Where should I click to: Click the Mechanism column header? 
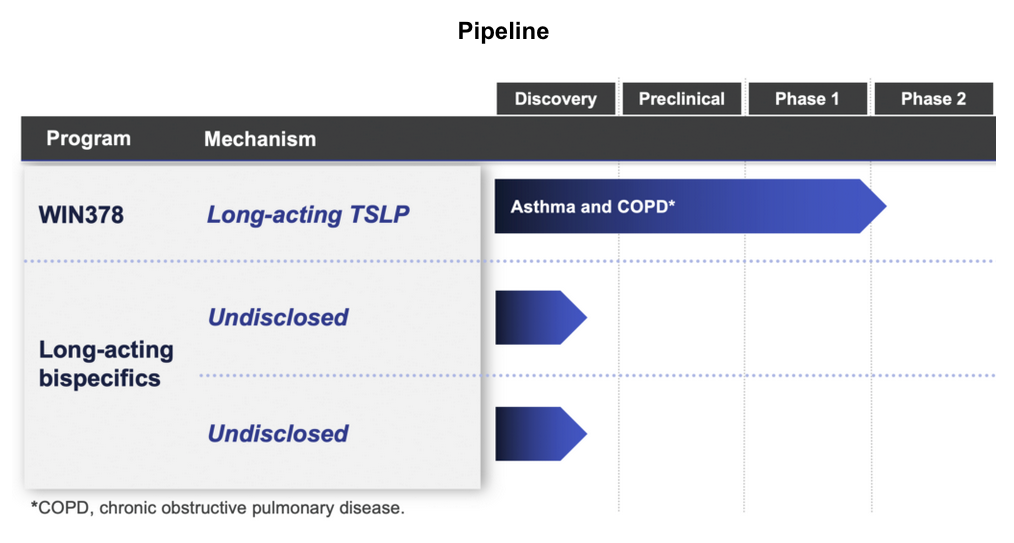(260, 139)
